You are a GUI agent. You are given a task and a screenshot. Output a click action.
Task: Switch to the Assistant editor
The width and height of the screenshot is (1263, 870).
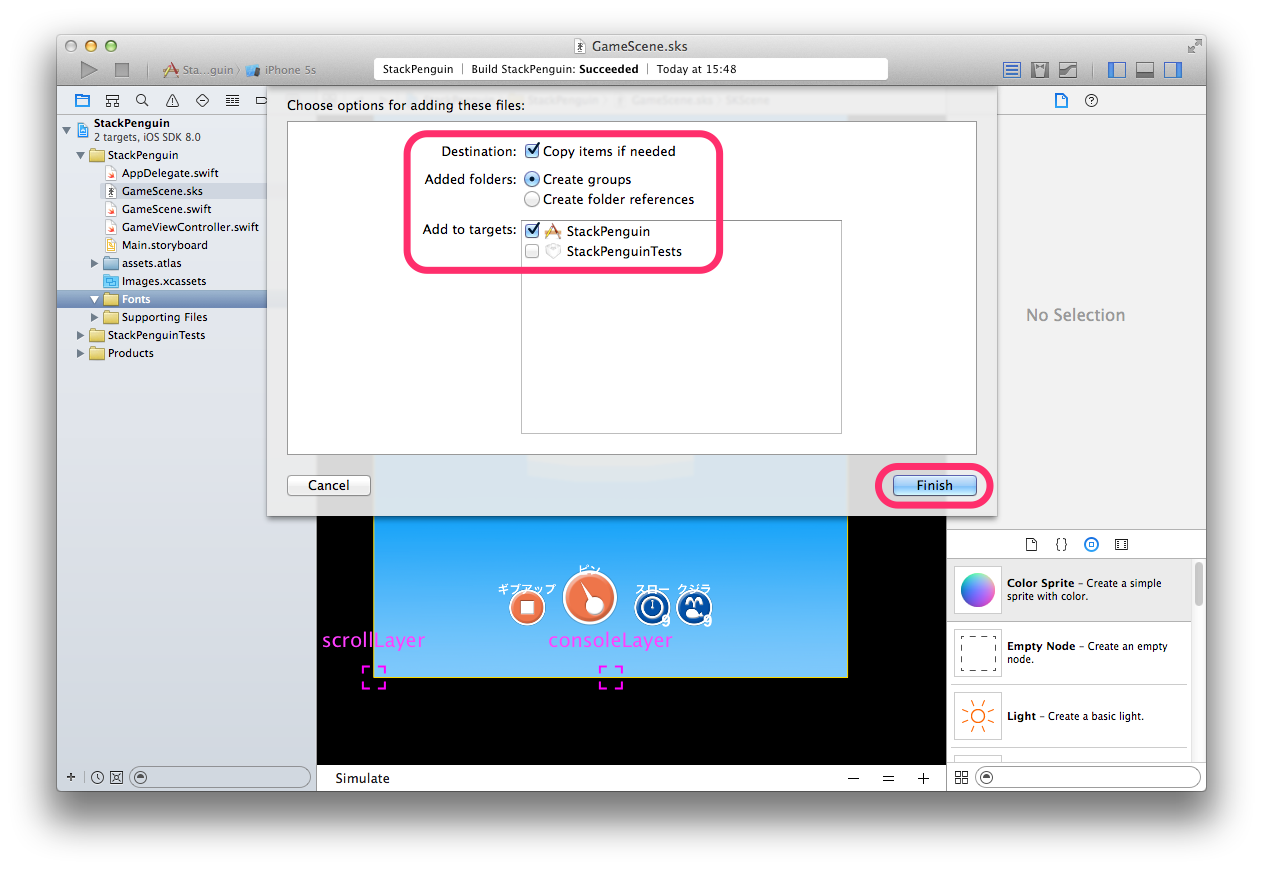point(1040,70)
